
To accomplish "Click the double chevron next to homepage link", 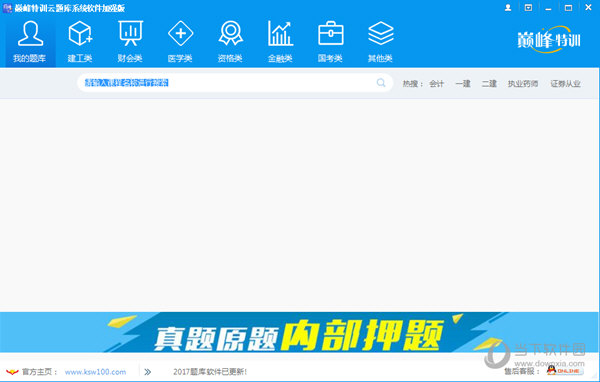I will click(147, 372).
